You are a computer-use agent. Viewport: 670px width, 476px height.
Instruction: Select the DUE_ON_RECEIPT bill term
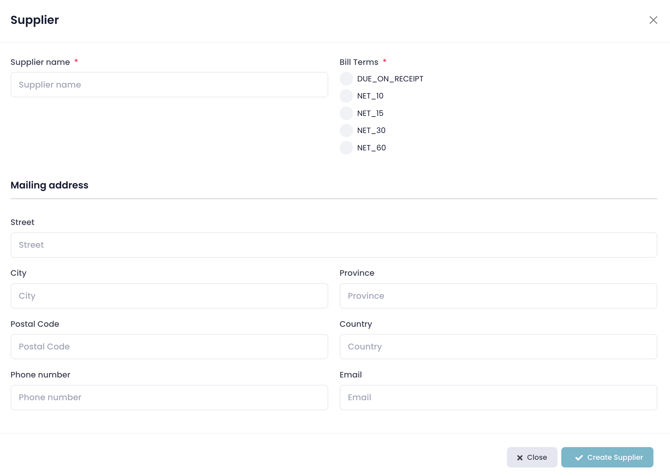point(346,79)
